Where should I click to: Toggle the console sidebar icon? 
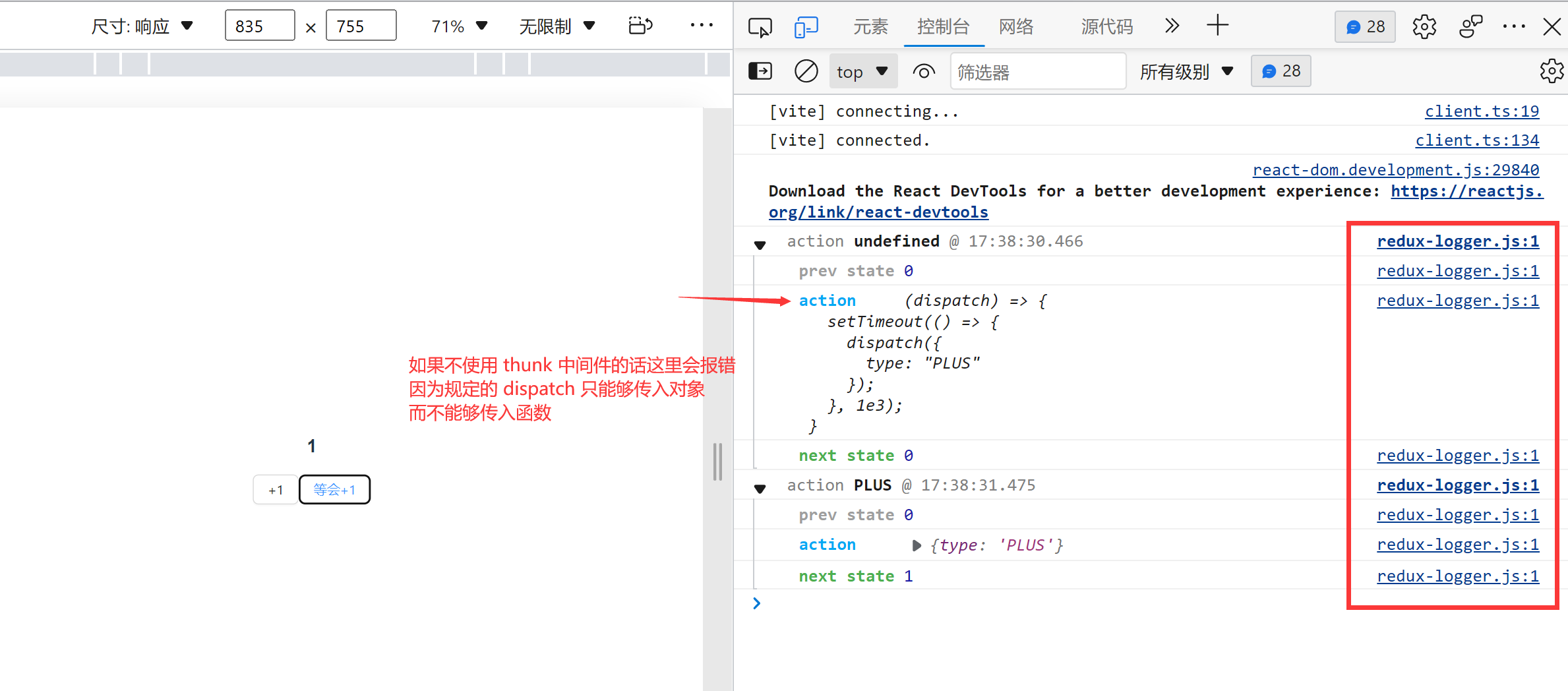coord(760,71)
